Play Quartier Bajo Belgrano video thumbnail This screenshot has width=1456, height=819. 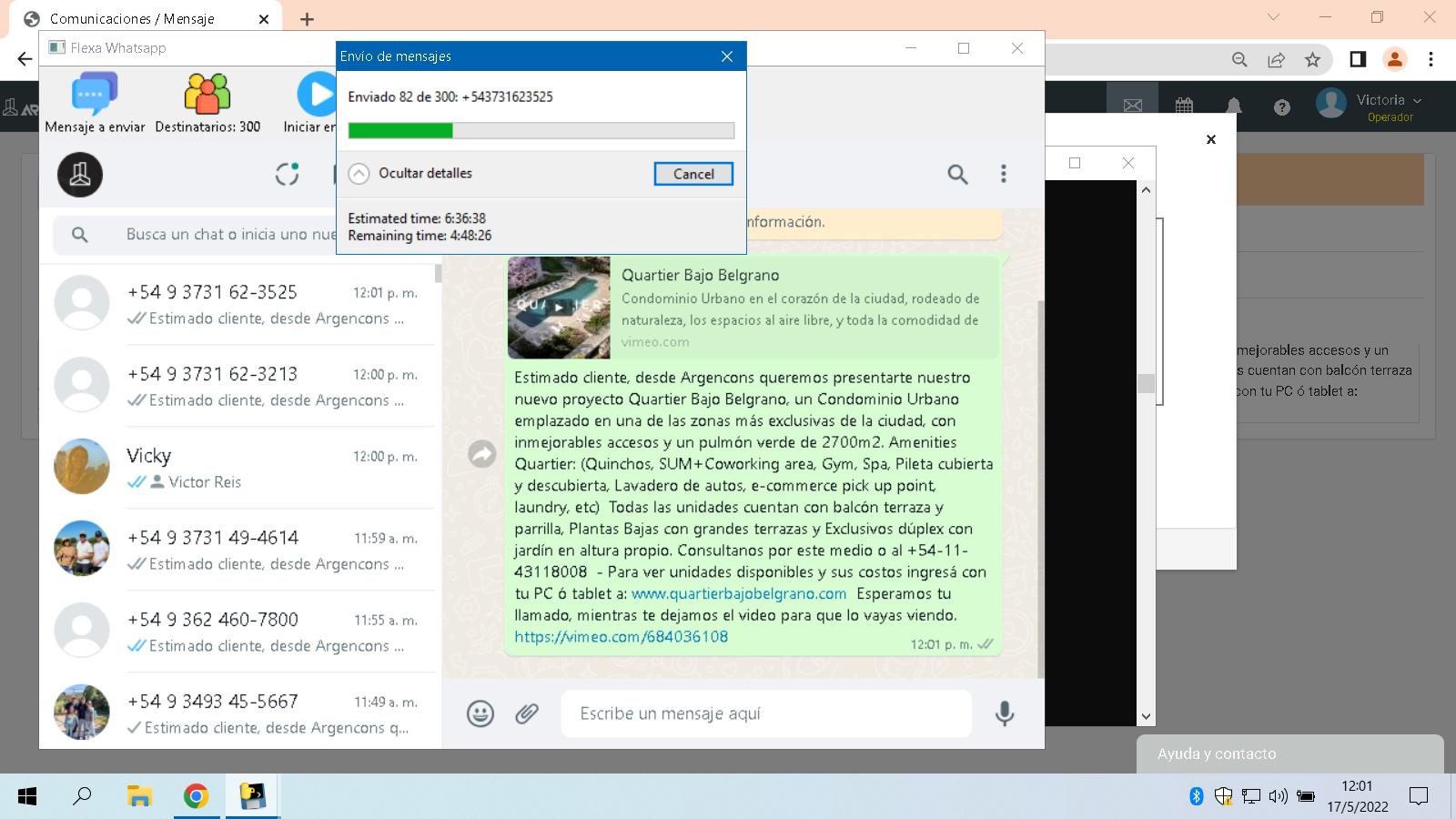point(559,308)
